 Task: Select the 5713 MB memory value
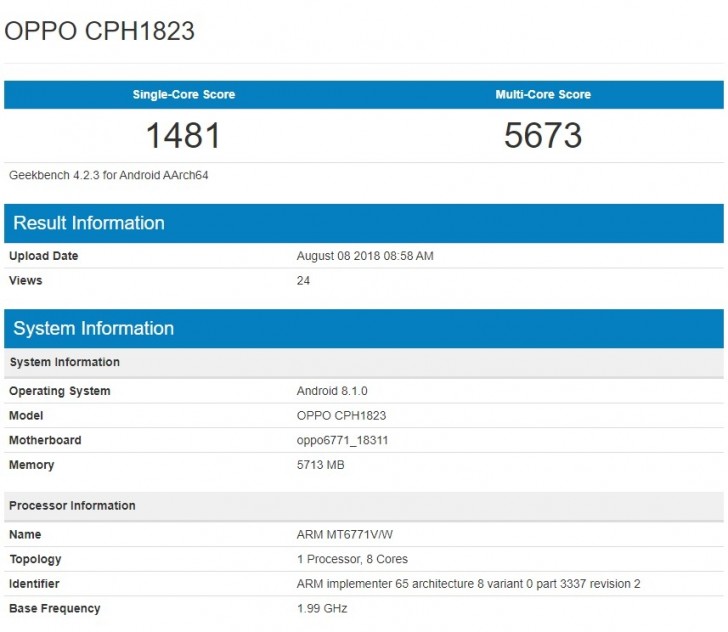coord(320,465)
